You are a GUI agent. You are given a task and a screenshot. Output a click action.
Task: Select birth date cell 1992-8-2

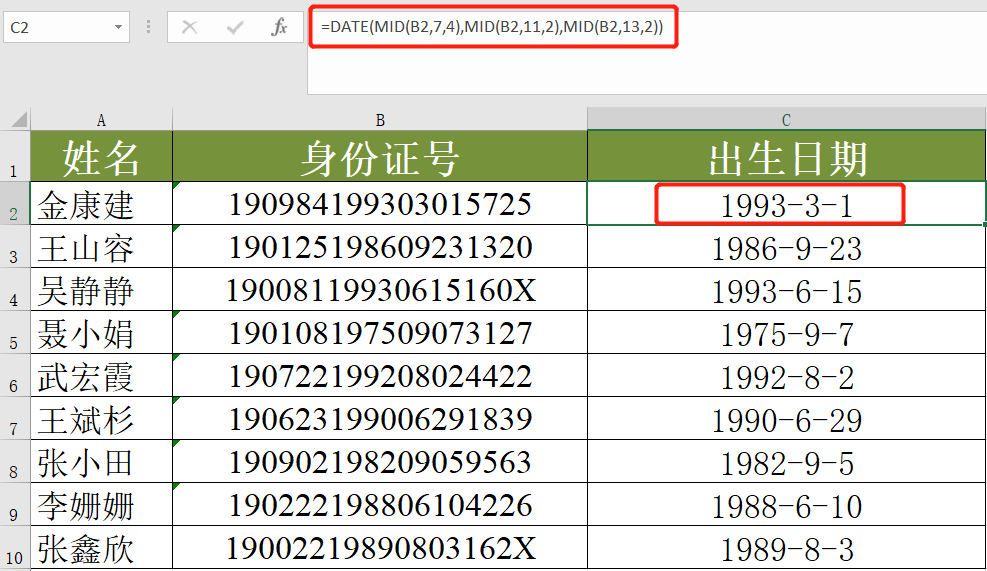pos(786,375)
